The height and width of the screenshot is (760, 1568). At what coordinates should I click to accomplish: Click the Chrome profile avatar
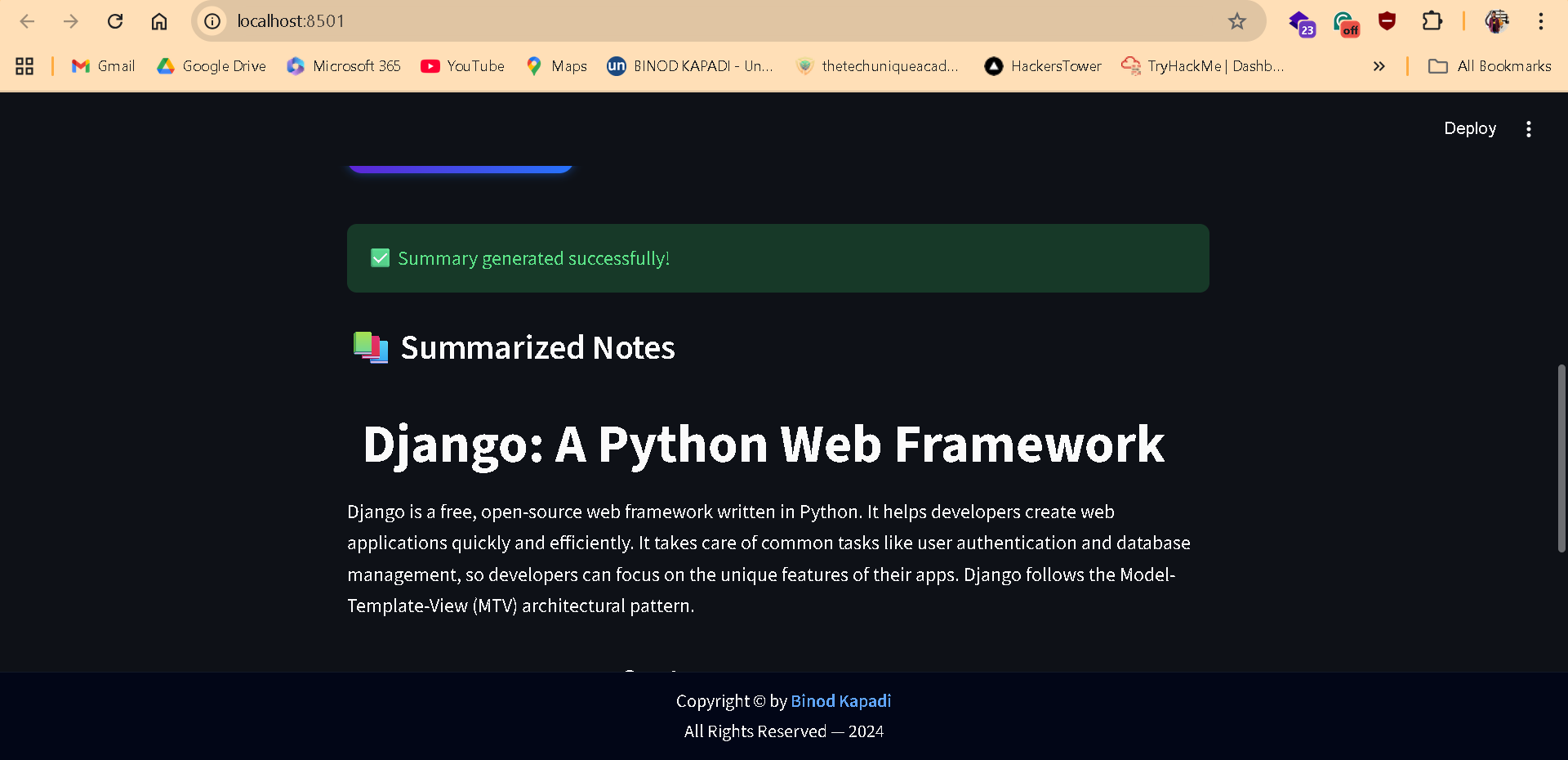[x=1497, y=21]
